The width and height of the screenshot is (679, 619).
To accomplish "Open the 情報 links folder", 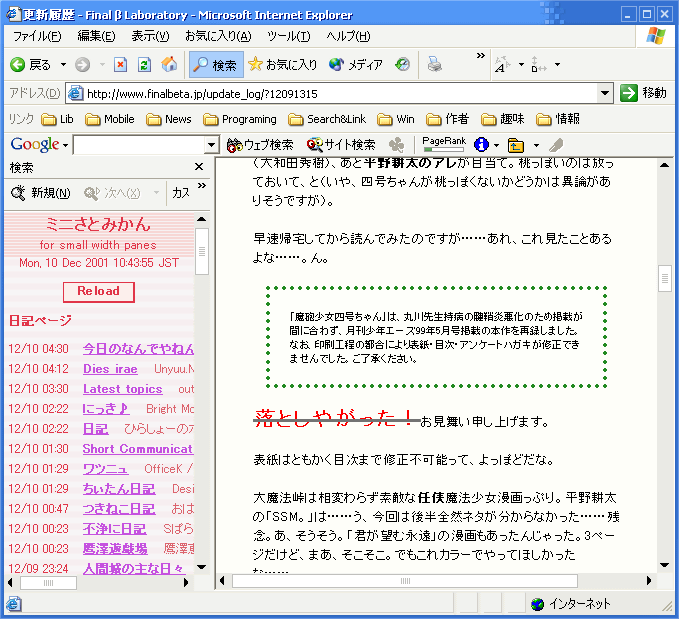I will click(558, 119).
